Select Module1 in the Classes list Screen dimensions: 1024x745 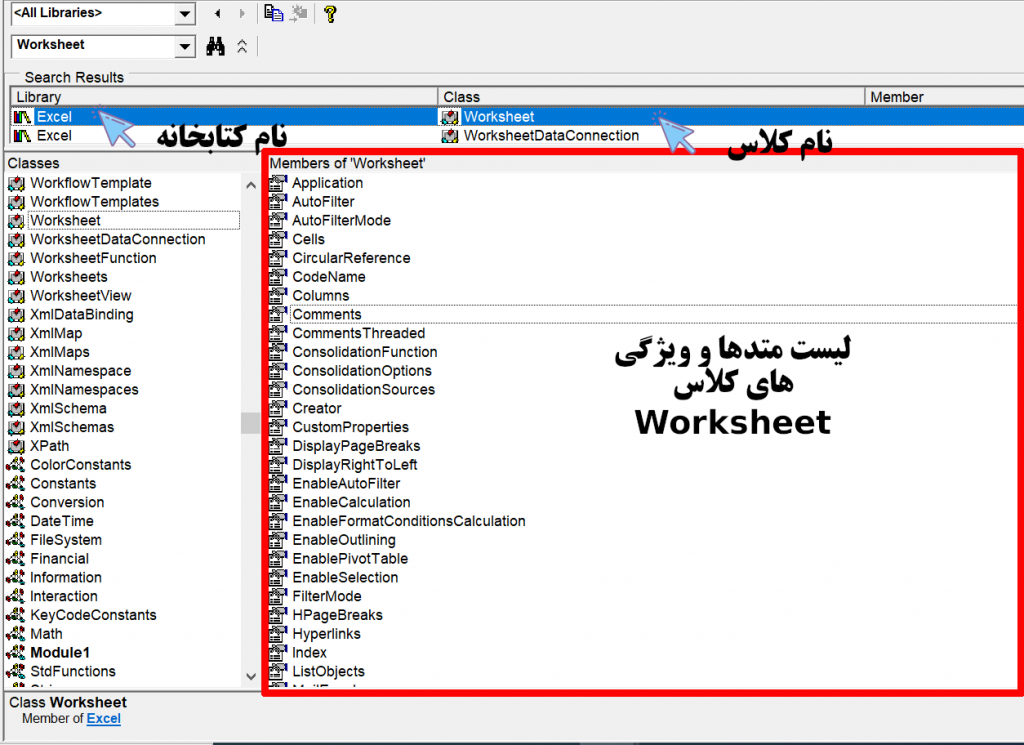[x=60, y=653]
